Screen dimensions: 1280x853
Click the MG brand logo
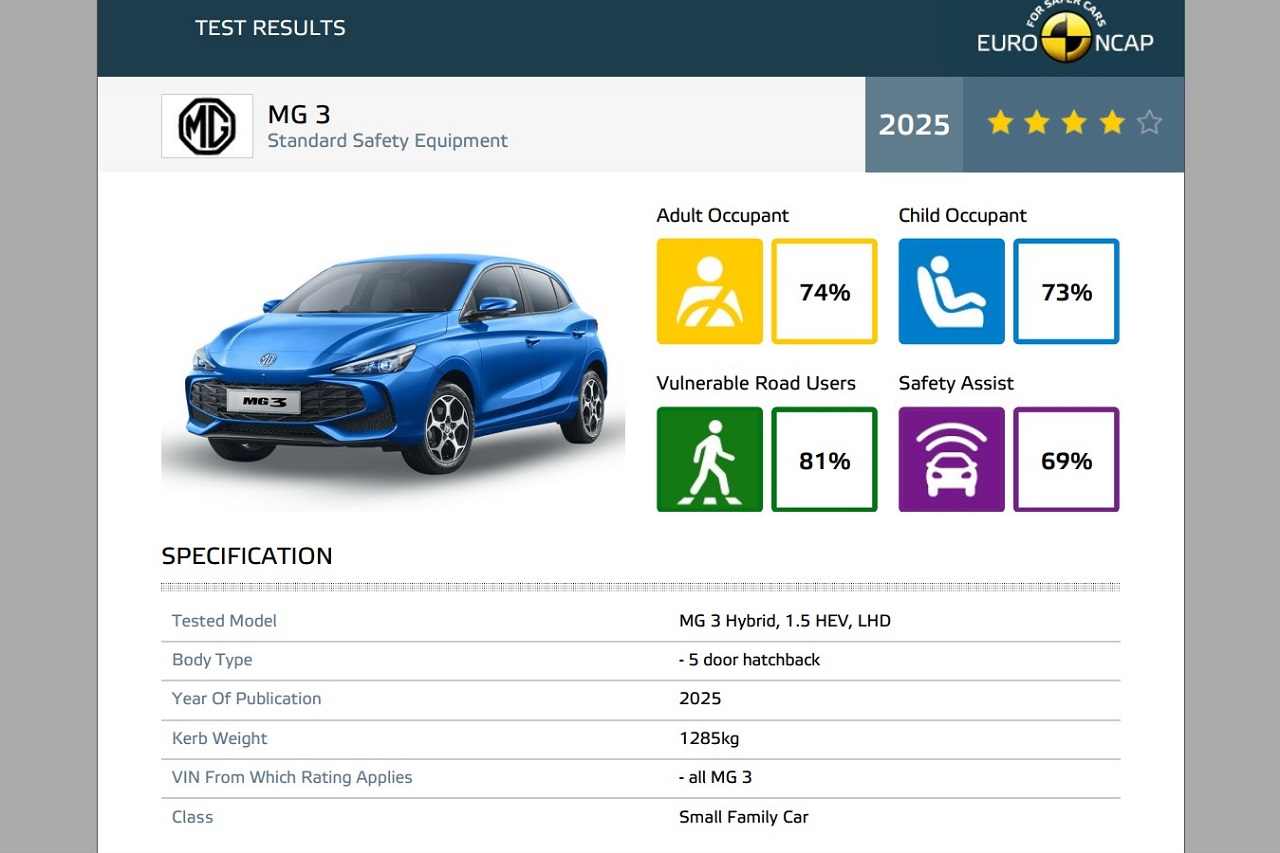[x=207, y=126]
